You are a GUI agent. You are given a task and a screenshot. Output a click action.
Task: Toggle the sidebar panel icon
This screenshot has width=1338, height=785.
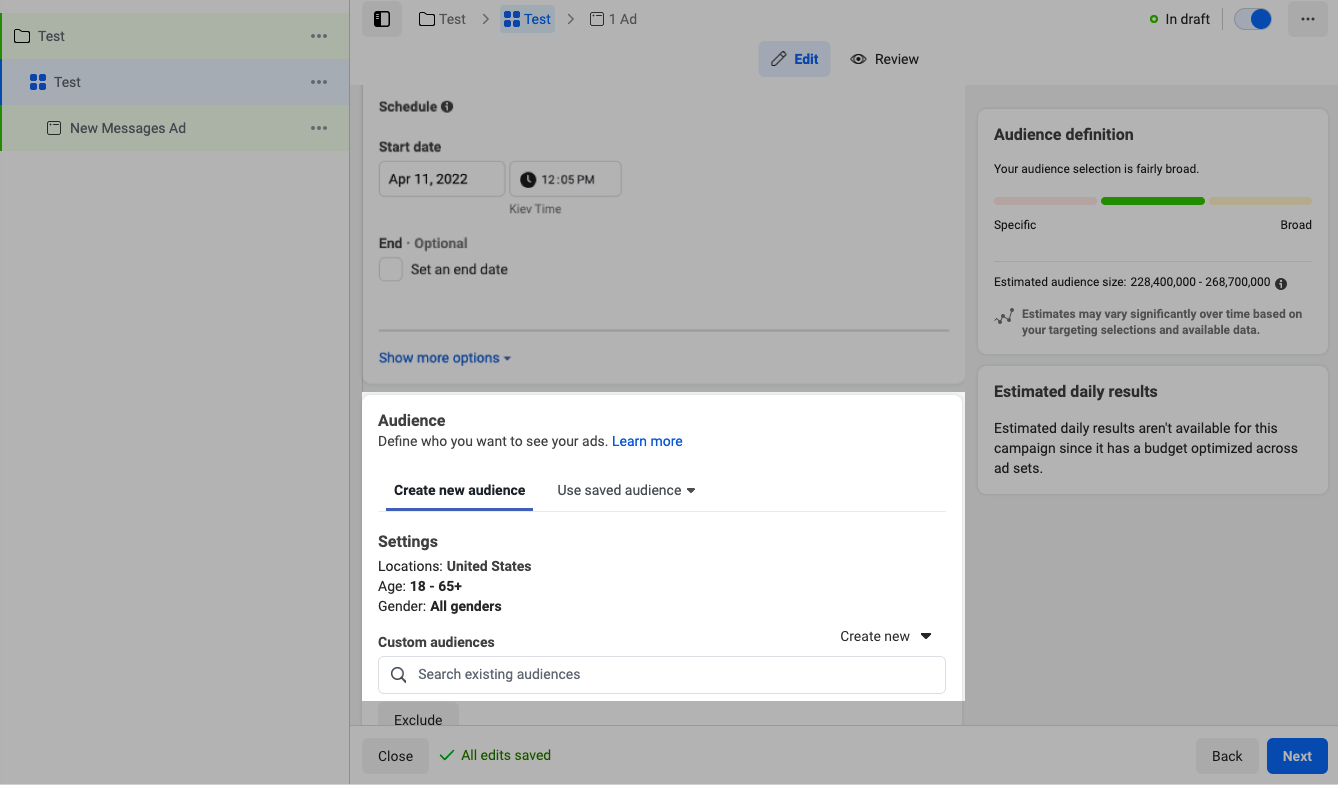click(381, 19)
